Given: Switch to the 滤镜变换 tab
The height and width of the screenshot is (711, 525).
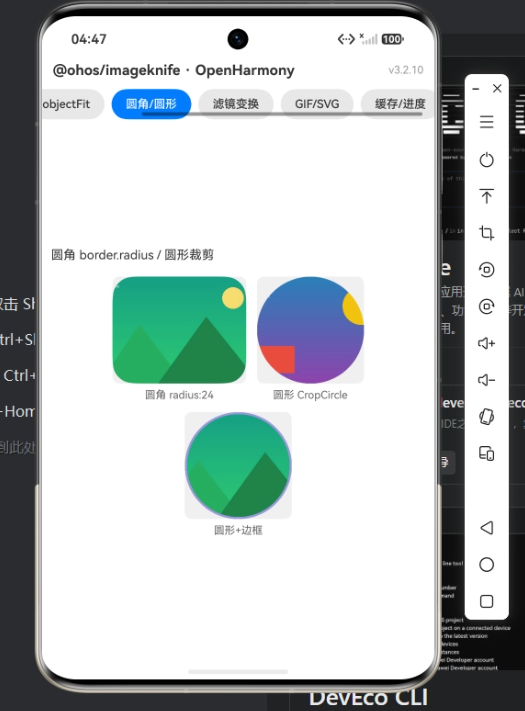Looking at the screenshot, I should [236, 104].
